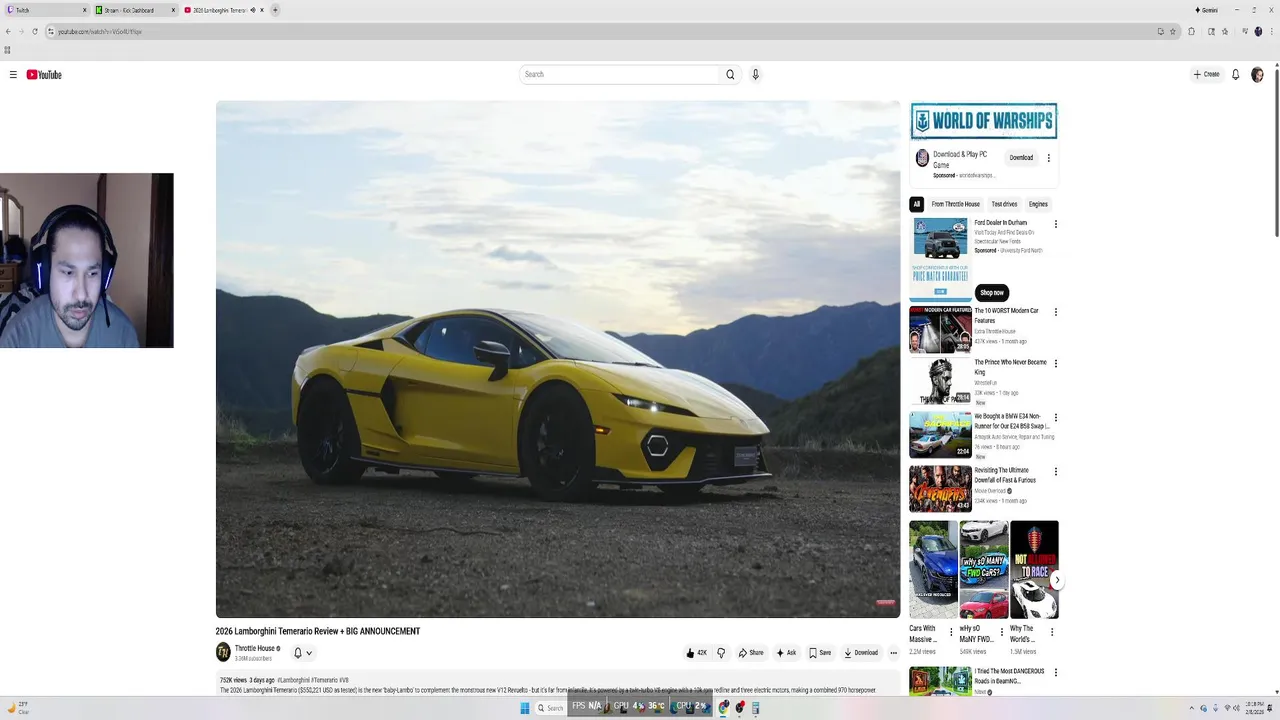Screen dimensions: 1280x720
Task: Filter by Engines chip
Action: [x=1038, y=204]
